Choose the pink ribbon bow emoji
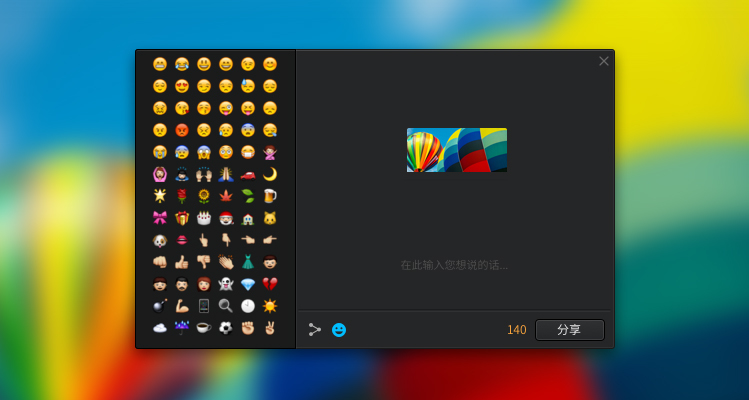Screen dimensions: 749x400 160,218
